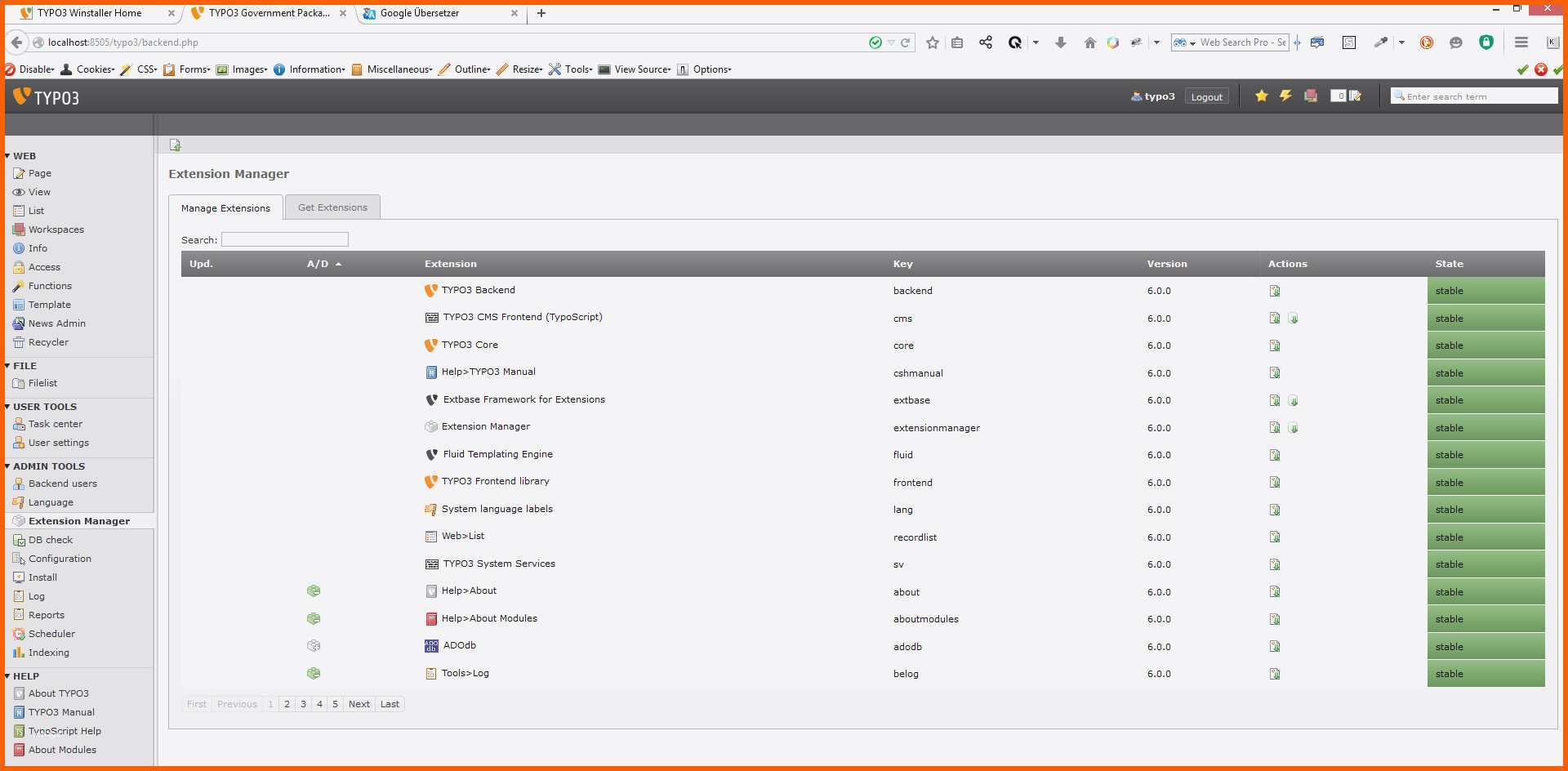1568x771 pixels.
Task: Click the first action icon in the TYPO3 Backend row
Action: click(1275, 291)
